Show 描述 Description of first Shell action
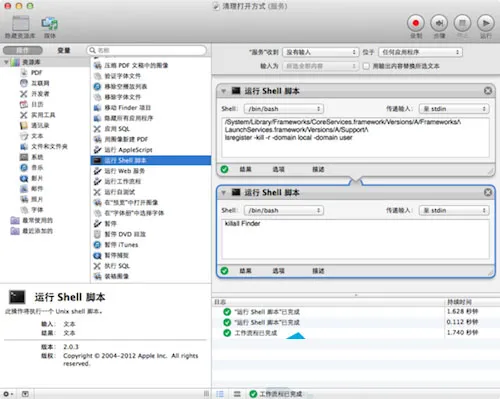The image size is (500, 399). click(x=318, y=169)
